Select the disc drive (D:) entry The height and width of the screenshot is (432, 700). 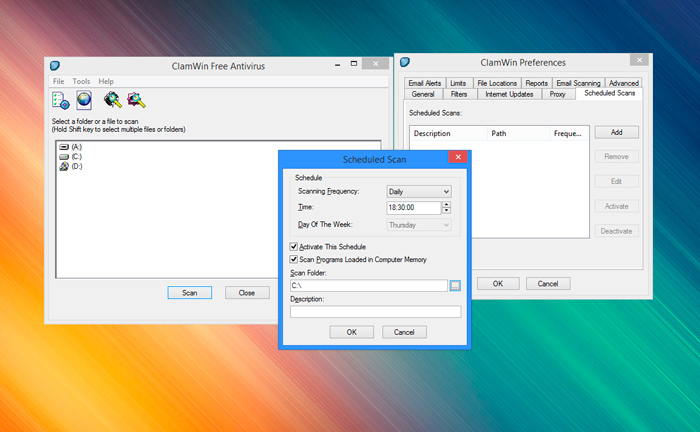click(71, 166)
